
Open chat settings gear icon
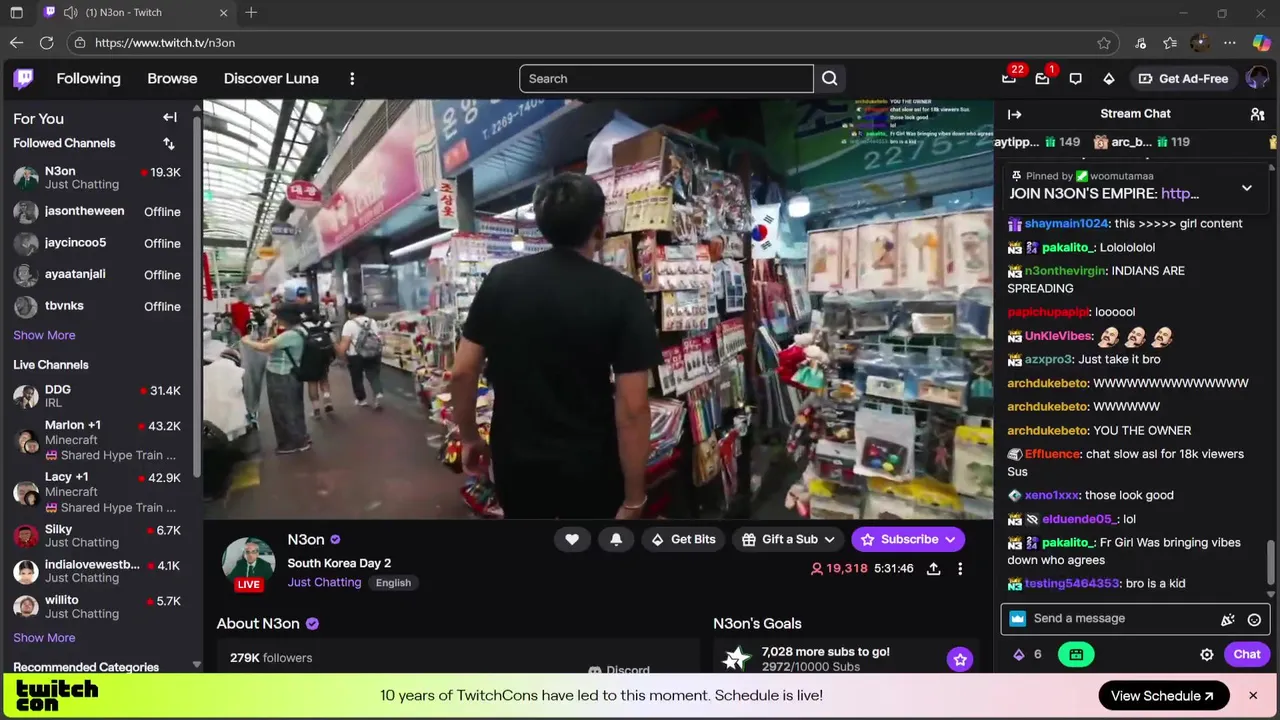[x=1207, y=655]
